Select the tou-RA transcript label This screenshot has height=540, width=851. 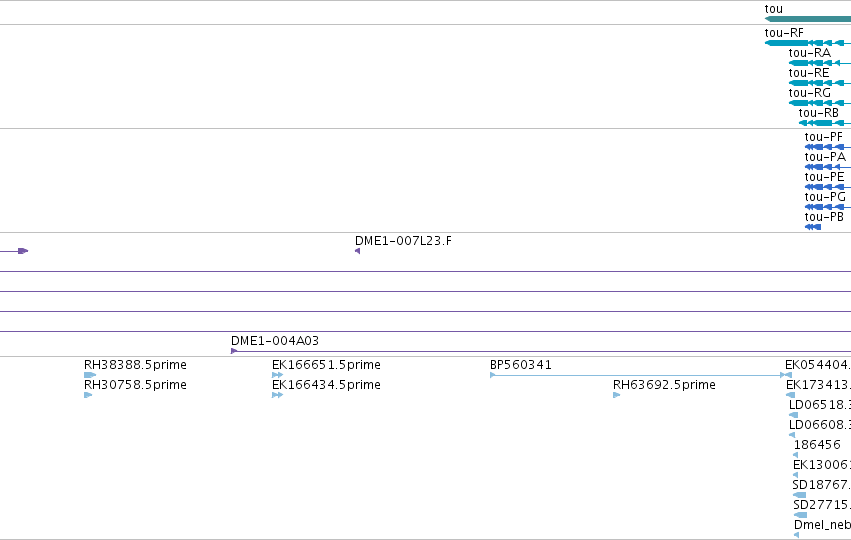(x=809, y=53)
